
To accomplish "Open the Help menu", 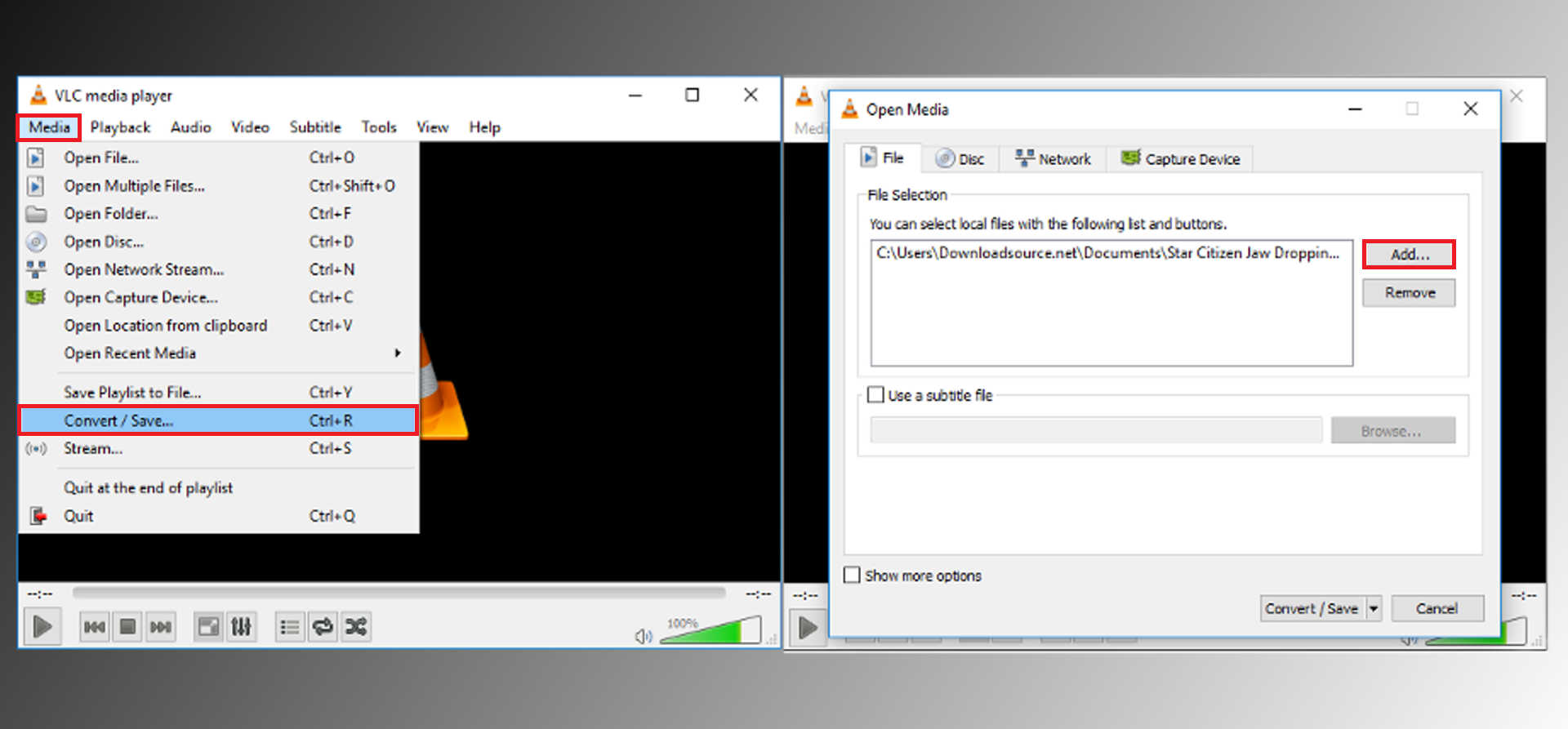I will [x=484, y=127].
